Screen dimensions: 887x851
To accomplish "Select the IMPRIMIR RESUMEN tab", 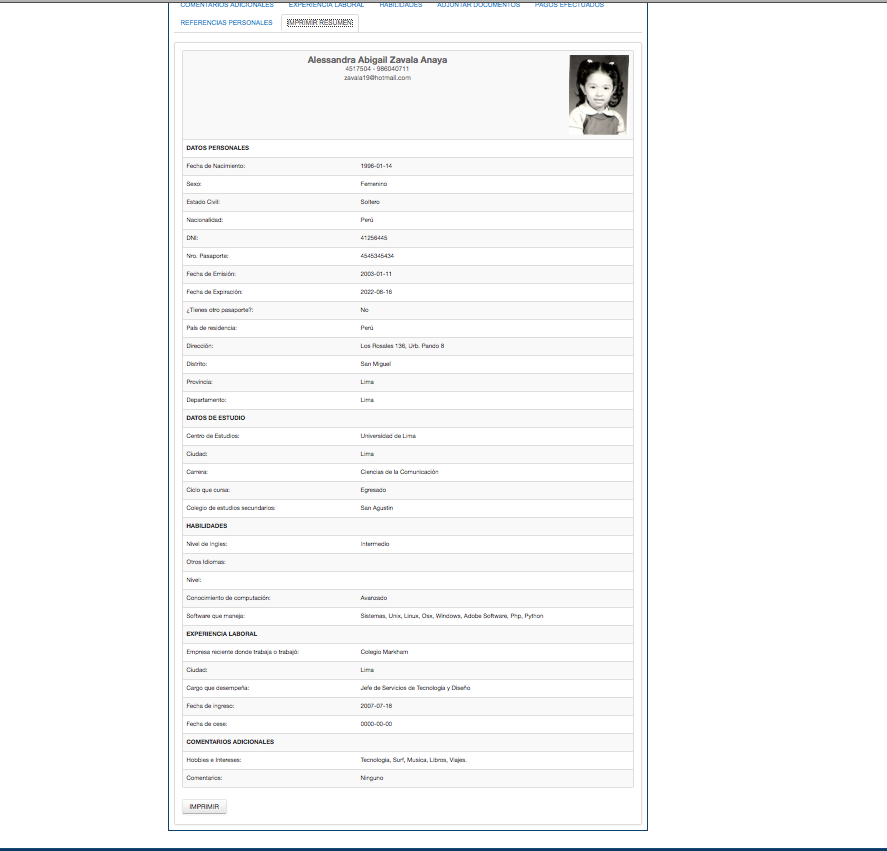I will [320, 23].
